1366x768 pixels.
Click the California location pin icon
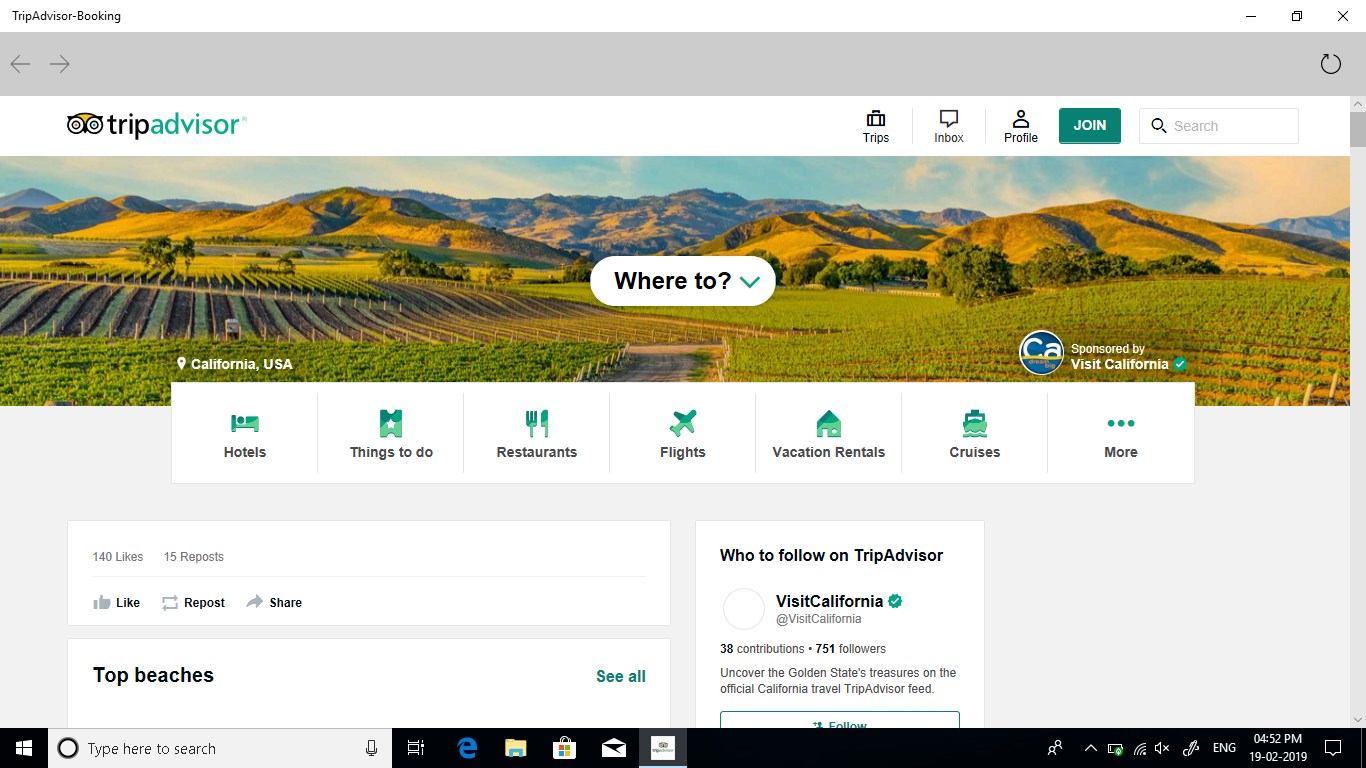pos(182,364)
